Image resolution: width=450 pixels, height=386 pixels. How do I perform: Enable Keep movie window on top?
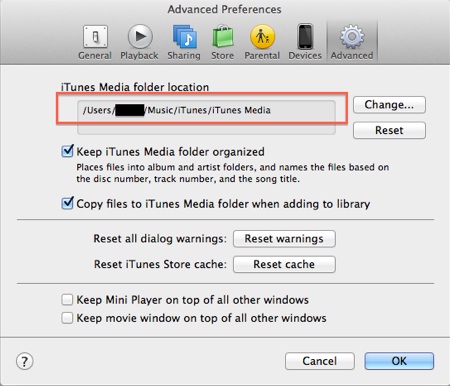[67, 318]
